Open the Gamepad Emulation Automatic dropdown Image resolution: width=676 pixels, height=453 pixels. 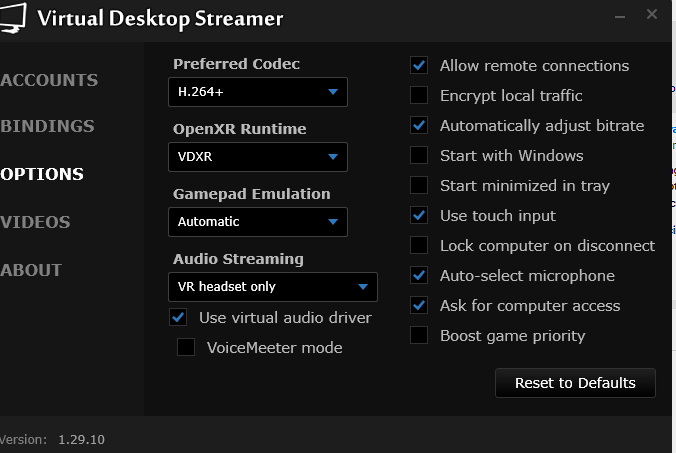[258, 222]
